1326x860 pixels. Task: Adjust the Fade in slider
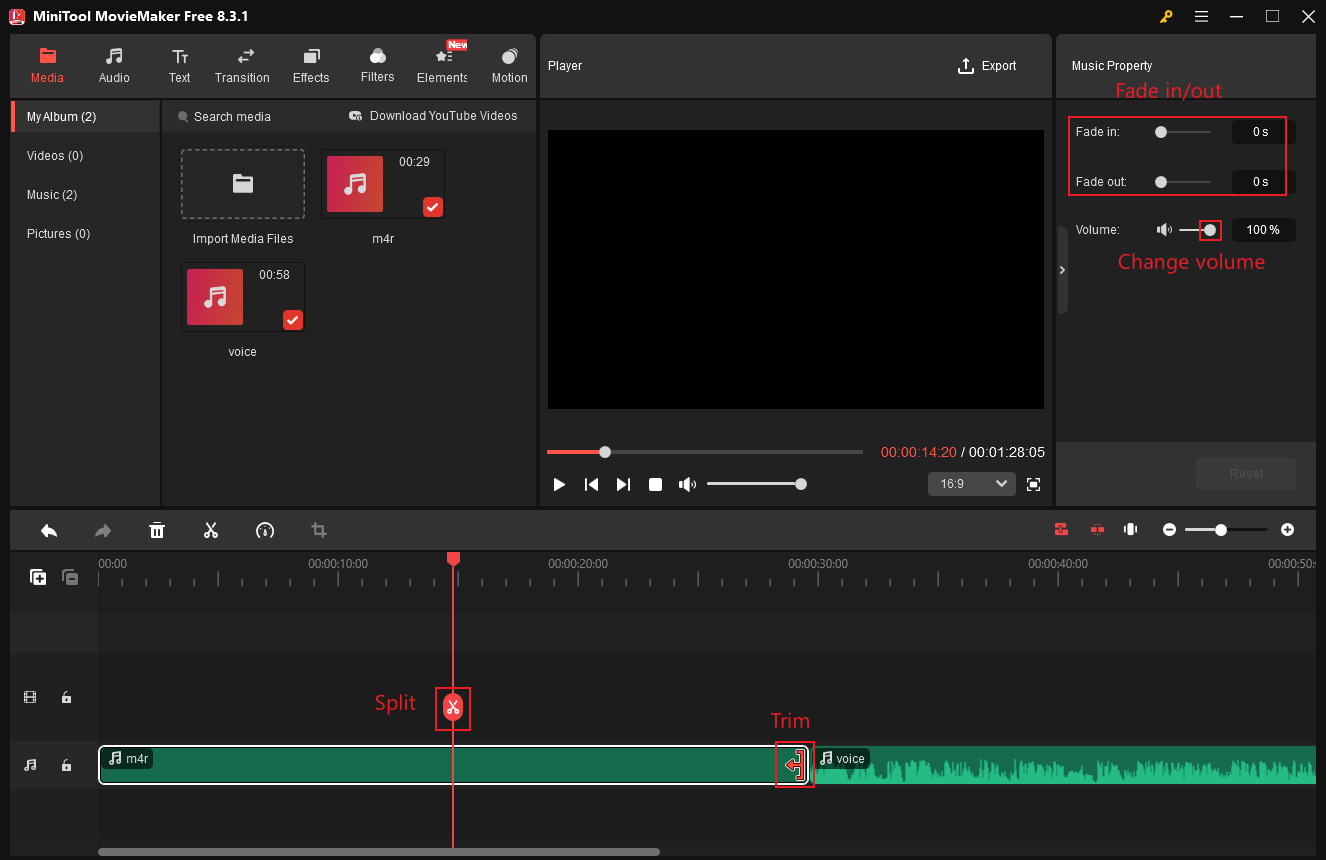(1160, 131)
